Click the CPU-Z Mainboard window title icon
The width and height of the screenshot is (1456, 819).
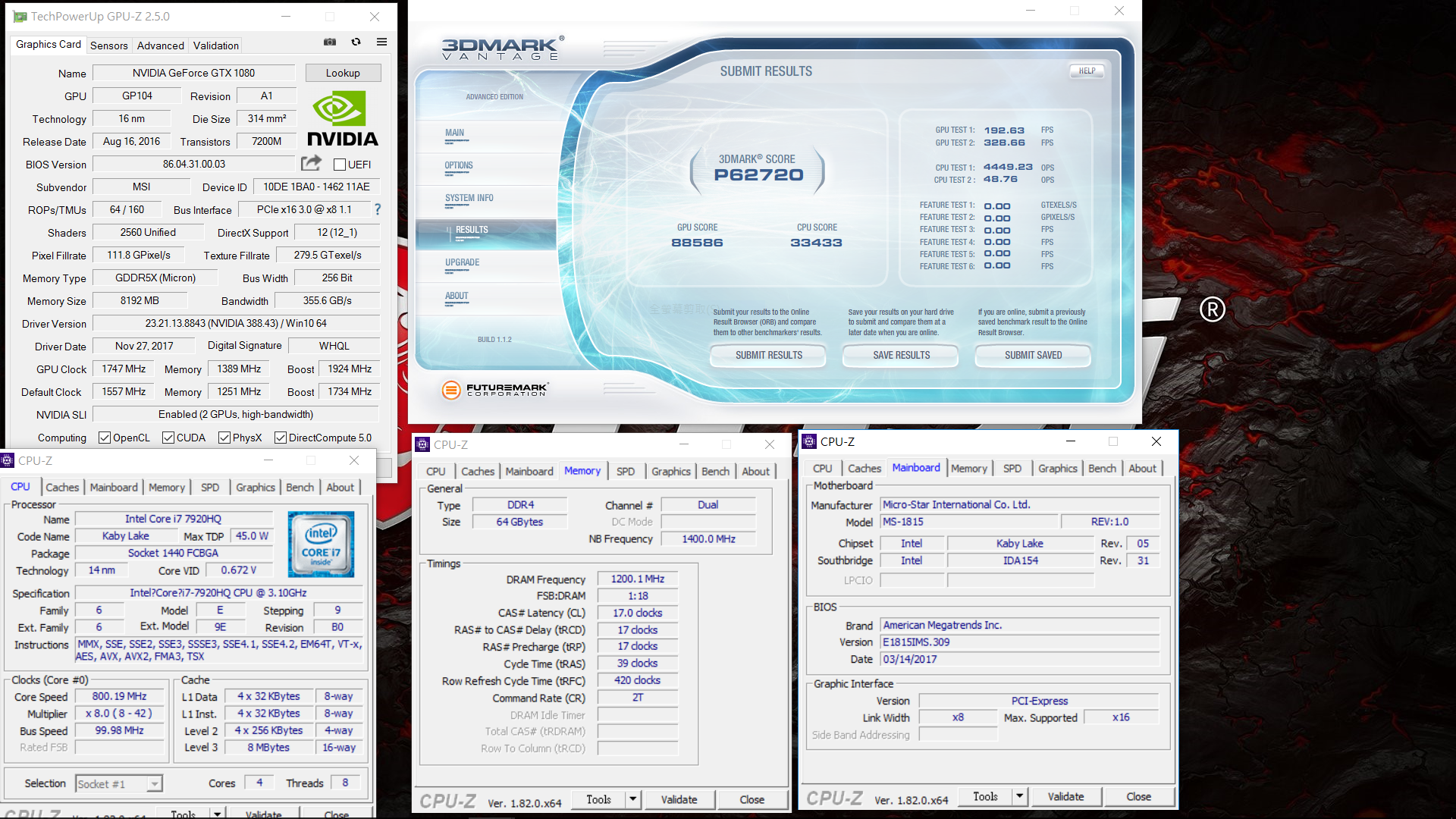click(x=809, y=441)
